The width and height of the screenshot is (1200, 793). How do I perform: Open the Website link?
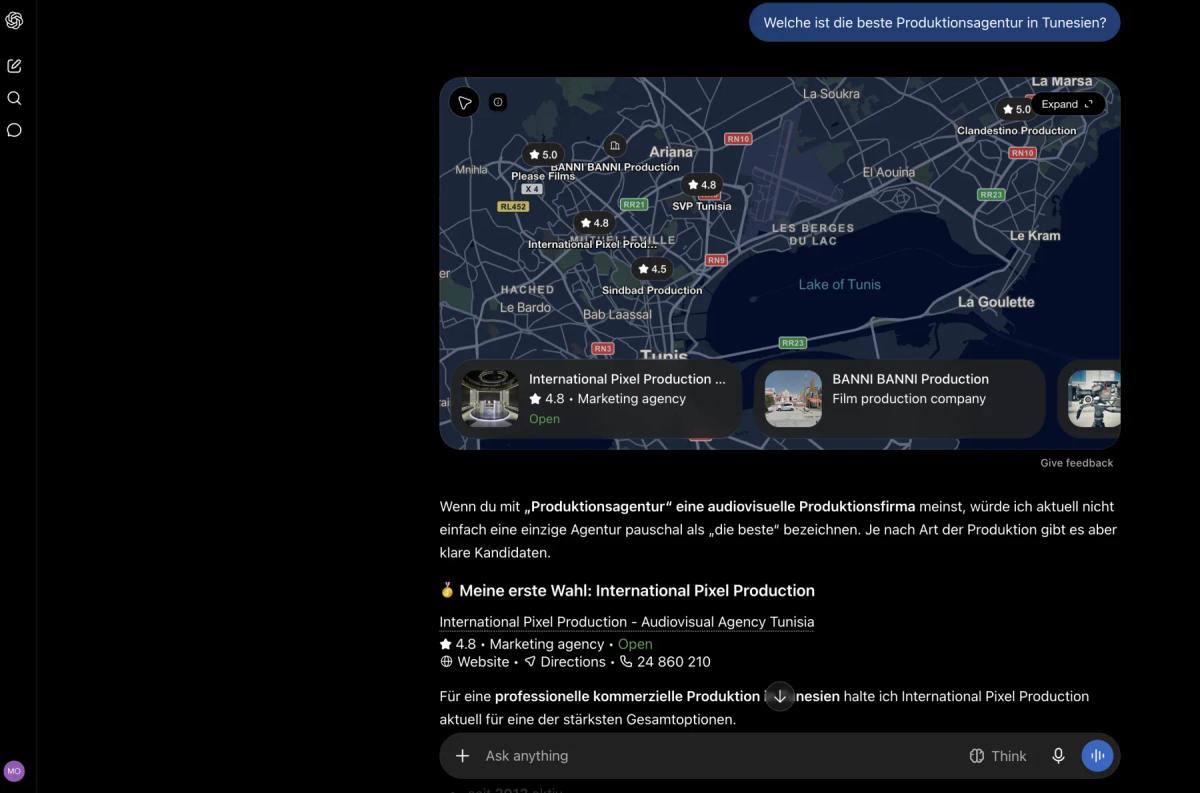tap(475, 662)
